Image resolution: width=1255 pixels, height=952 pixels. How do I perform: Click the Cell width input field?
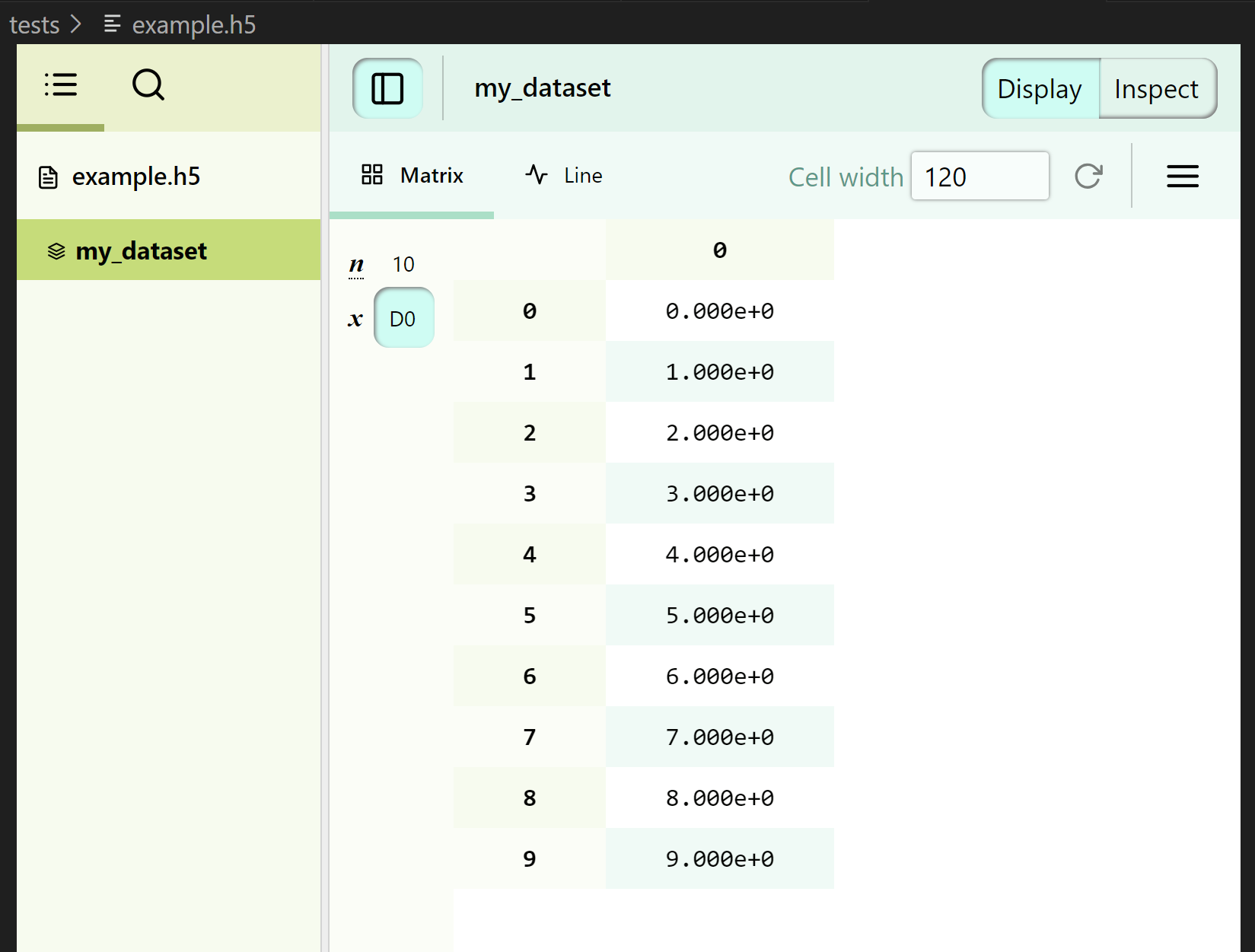tap(980, 176)
